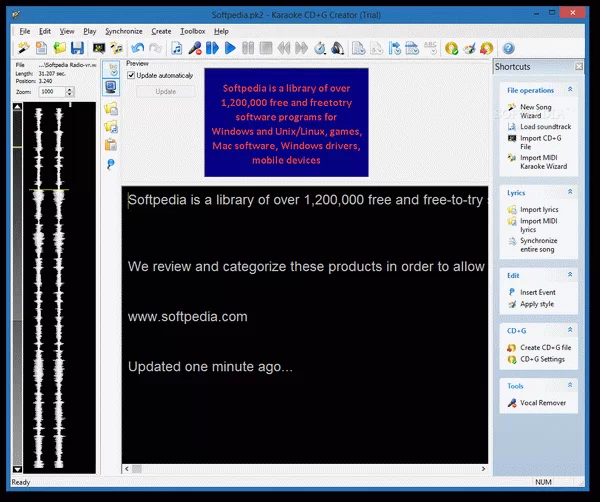Click the Zoom value field showing 1000
Image resolution: width=600 pixels, height=502 pixels.
[52, 92]
